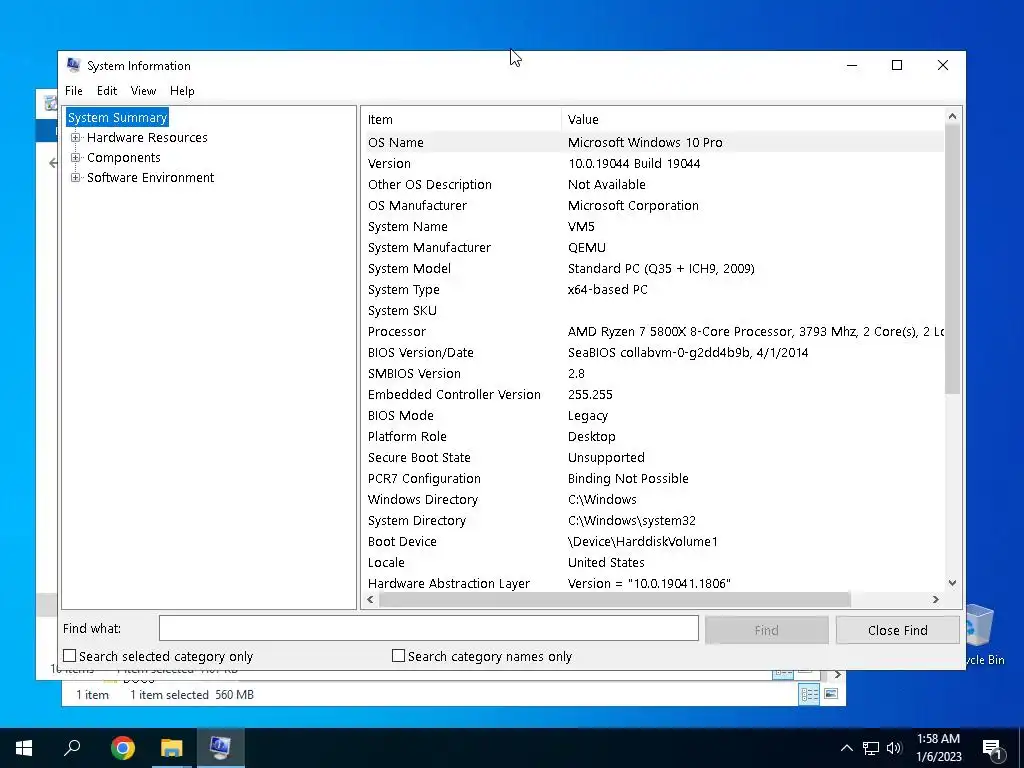Enable Search selected category only
Viewport: 1024px width, 768px height.
click(70, 656)
